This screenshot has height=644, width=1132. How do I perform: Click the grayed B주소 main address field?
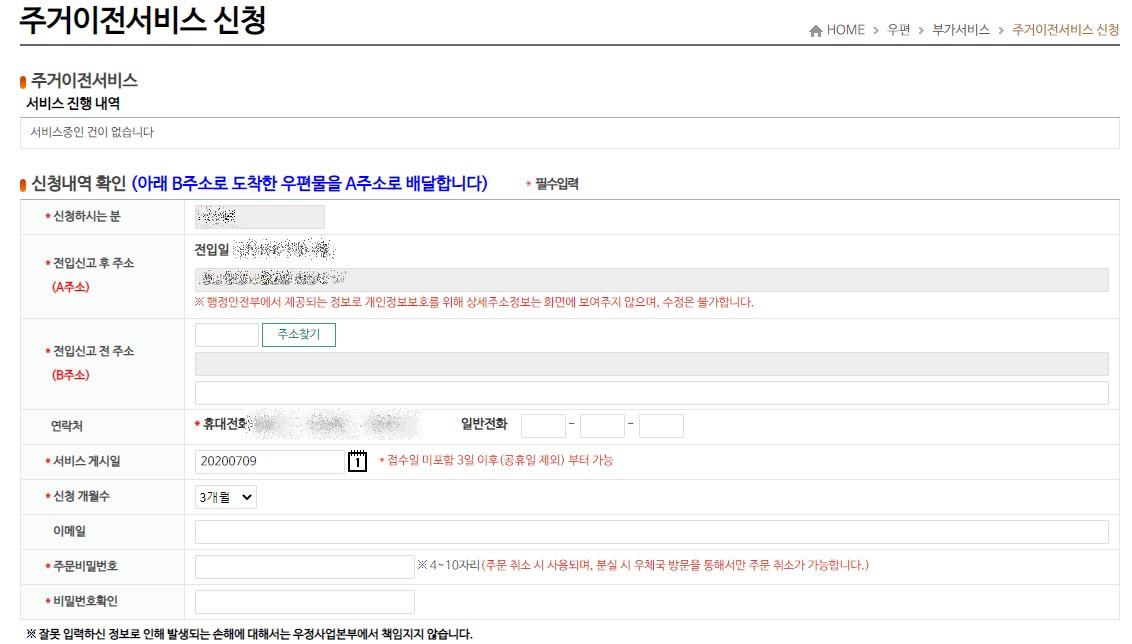coord(652,364)
